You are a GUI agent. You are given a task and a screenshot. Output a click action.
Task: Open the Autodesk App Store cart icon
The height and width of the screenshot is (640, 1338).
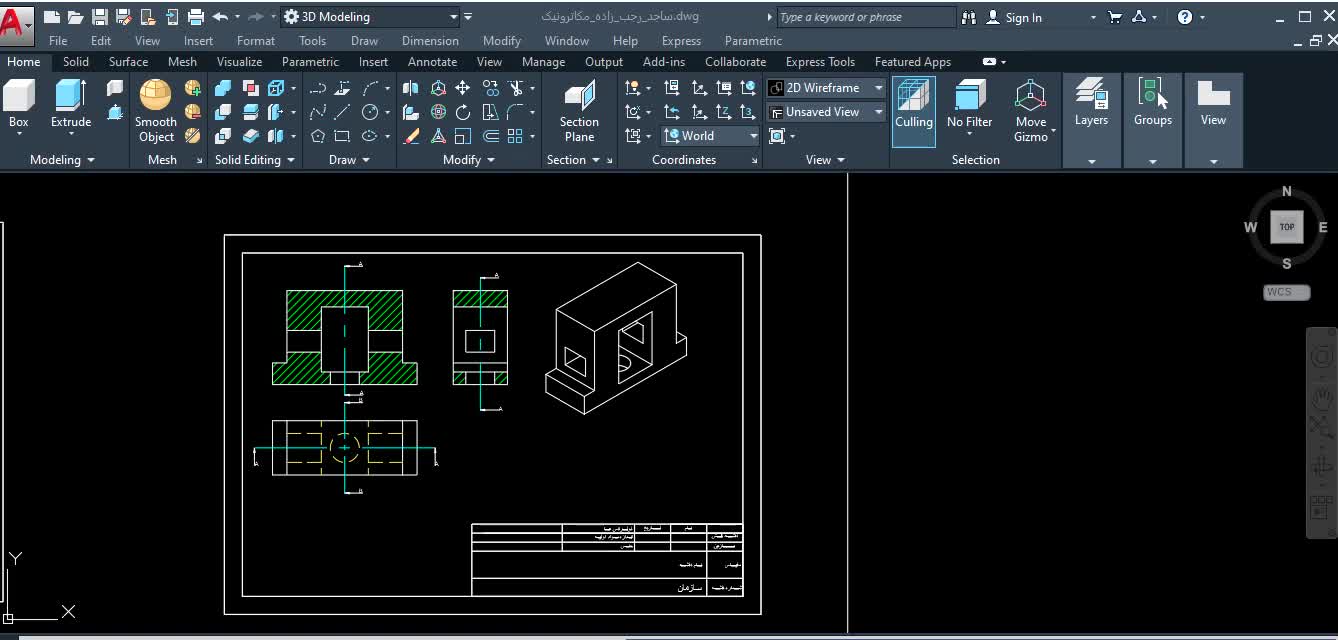coord(1115,17)
